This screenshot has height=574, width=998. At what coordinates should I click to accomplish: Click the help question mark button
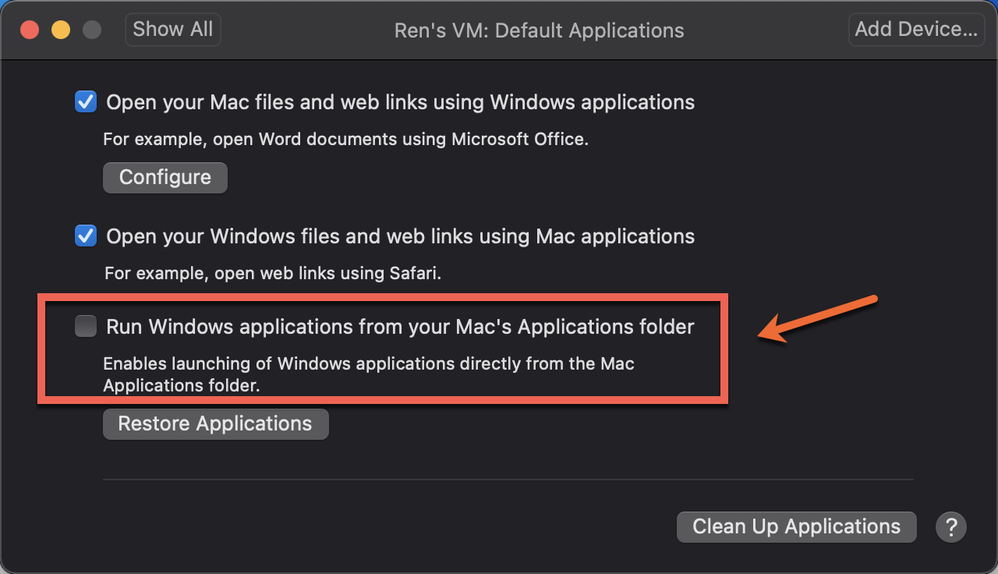tap(950, 527)
